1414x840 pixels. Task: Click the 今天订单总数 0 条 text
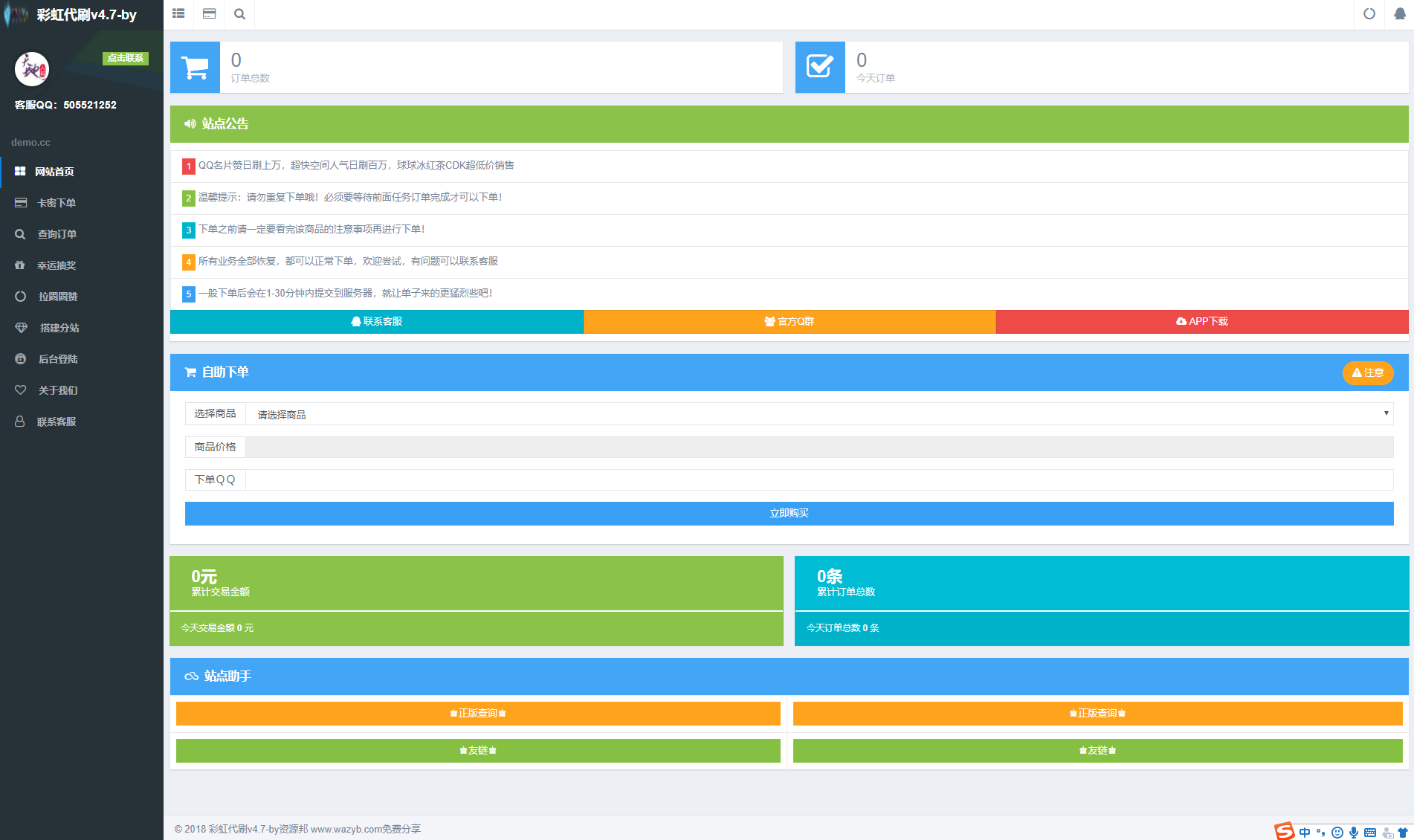tap(843, 628)
